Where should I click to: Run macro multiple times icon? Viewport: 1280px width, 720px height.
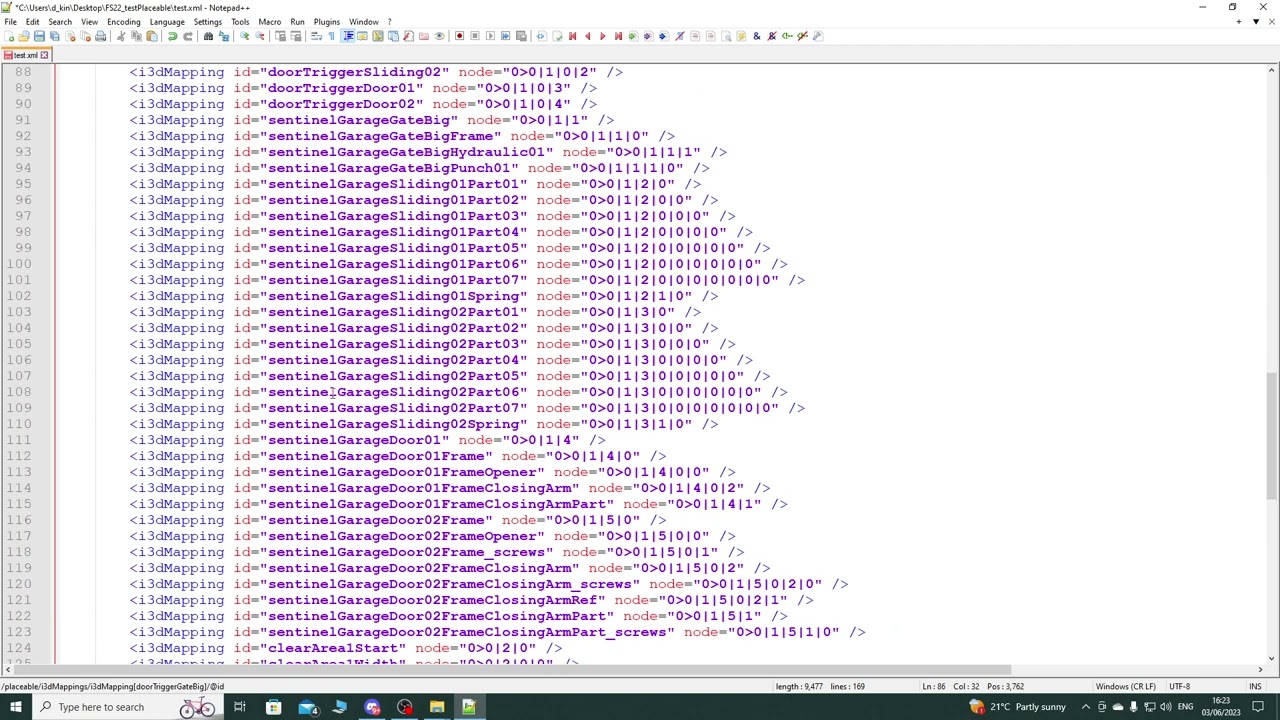click(x=505, y=36)
